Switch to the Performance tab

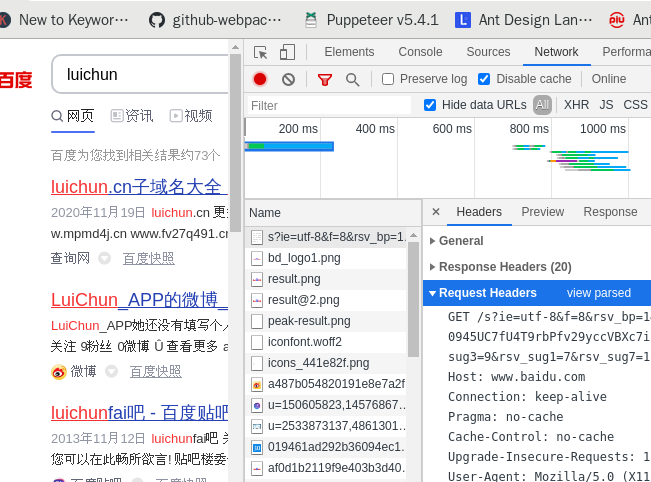point(627,52)
